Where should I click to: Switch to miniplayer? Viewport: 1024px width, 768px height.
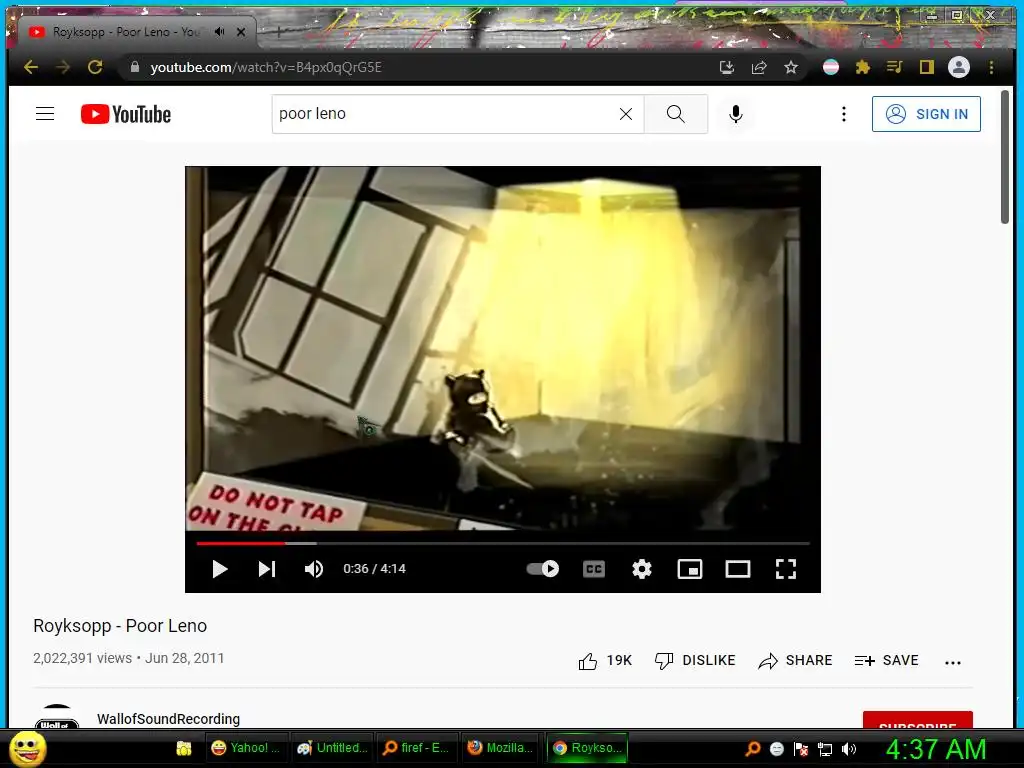click(x=690, y=569)
